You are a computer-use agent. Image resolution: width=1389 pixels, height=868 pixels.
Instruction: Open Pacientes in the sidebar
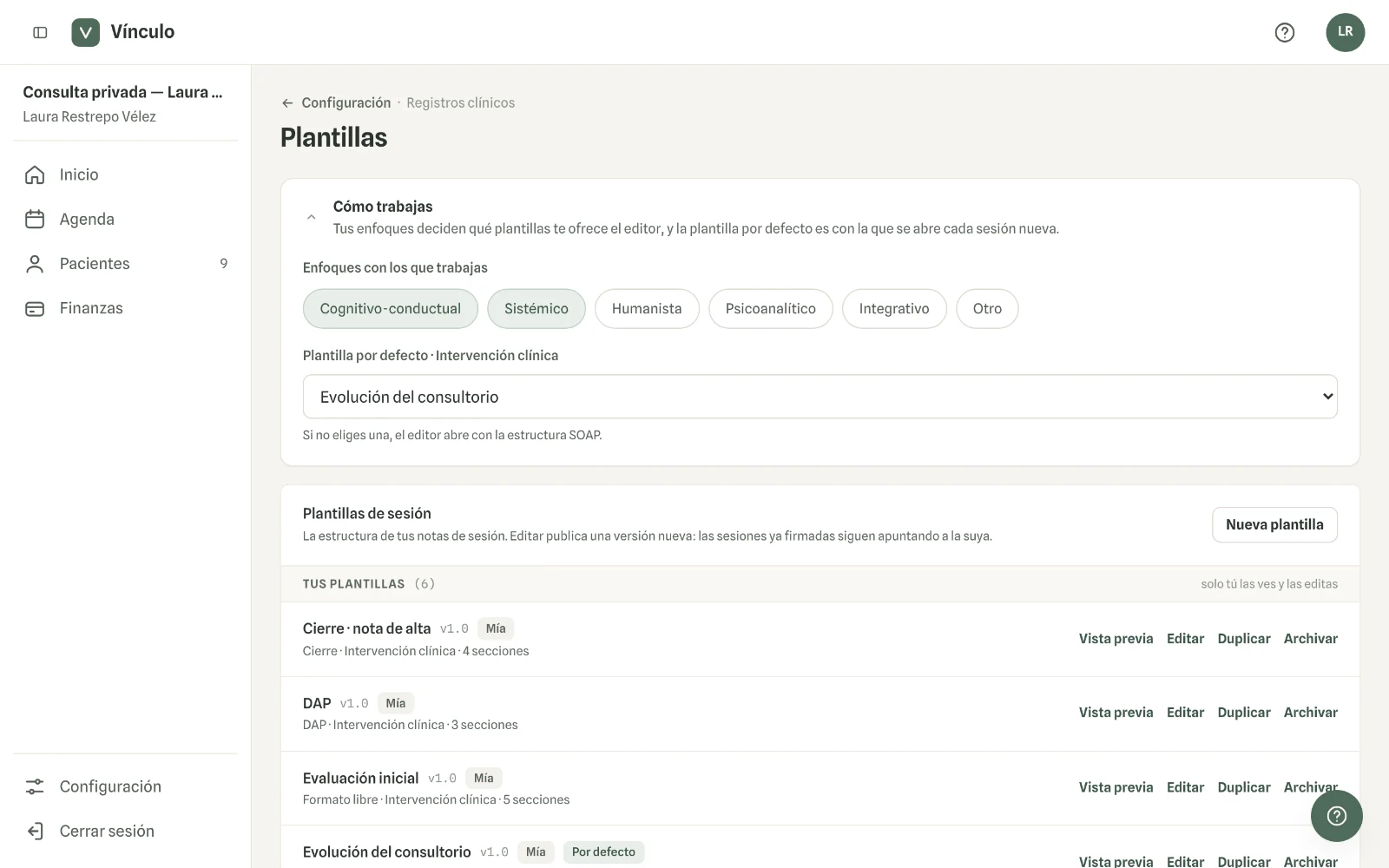(x=126, y=264)
